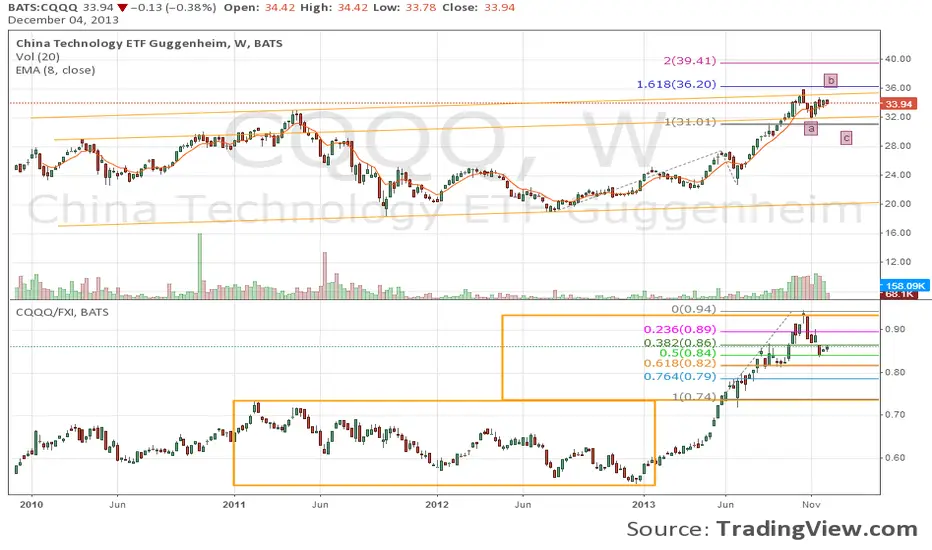Click the price axis value 28.00
The height and width of the screenshot is (550, 932).
(x=898, y=146)
